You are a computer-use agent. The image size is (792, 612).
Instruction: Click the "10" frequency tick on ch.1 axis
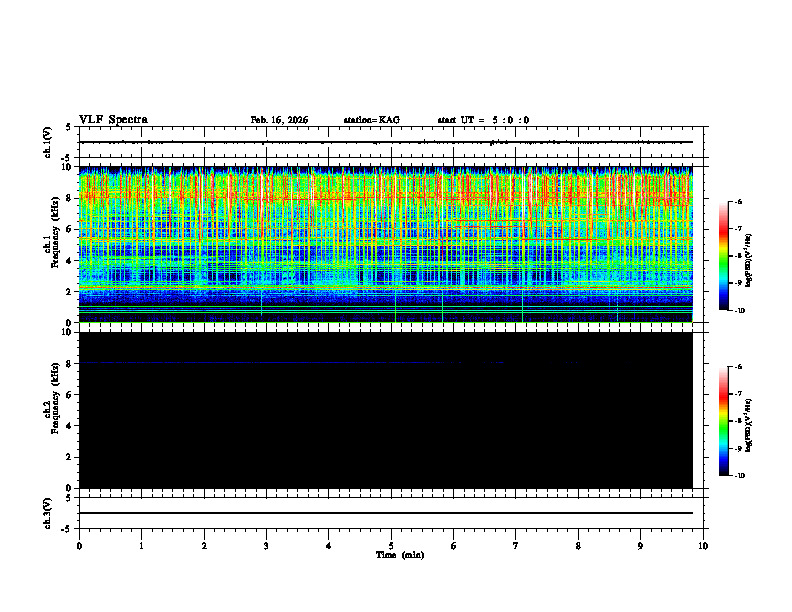coord(68,167)
